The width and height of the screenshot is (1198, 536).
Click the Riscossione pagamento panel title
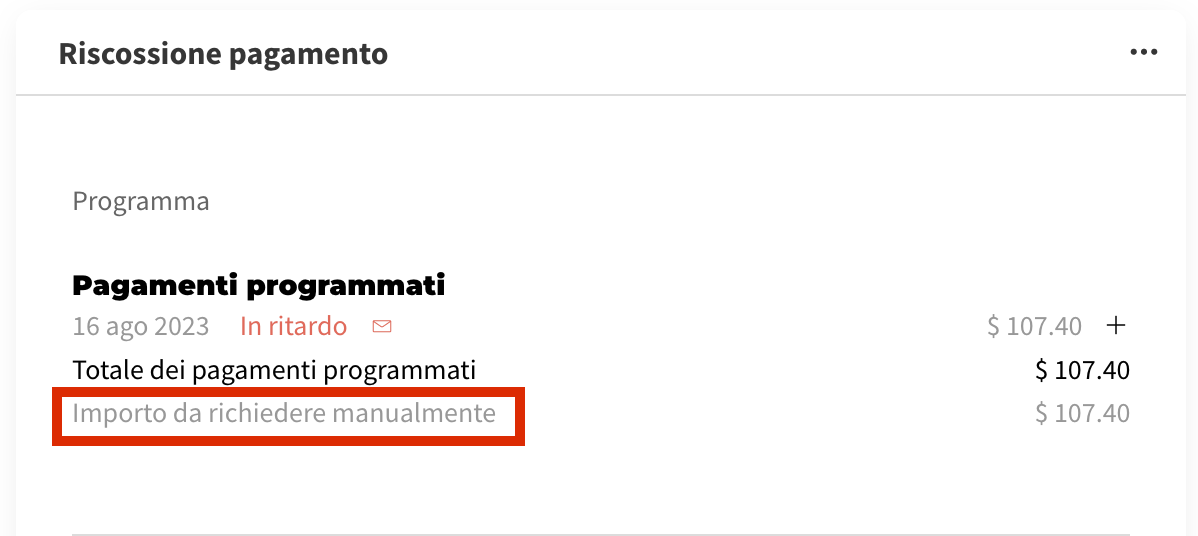tap(223, 53)
